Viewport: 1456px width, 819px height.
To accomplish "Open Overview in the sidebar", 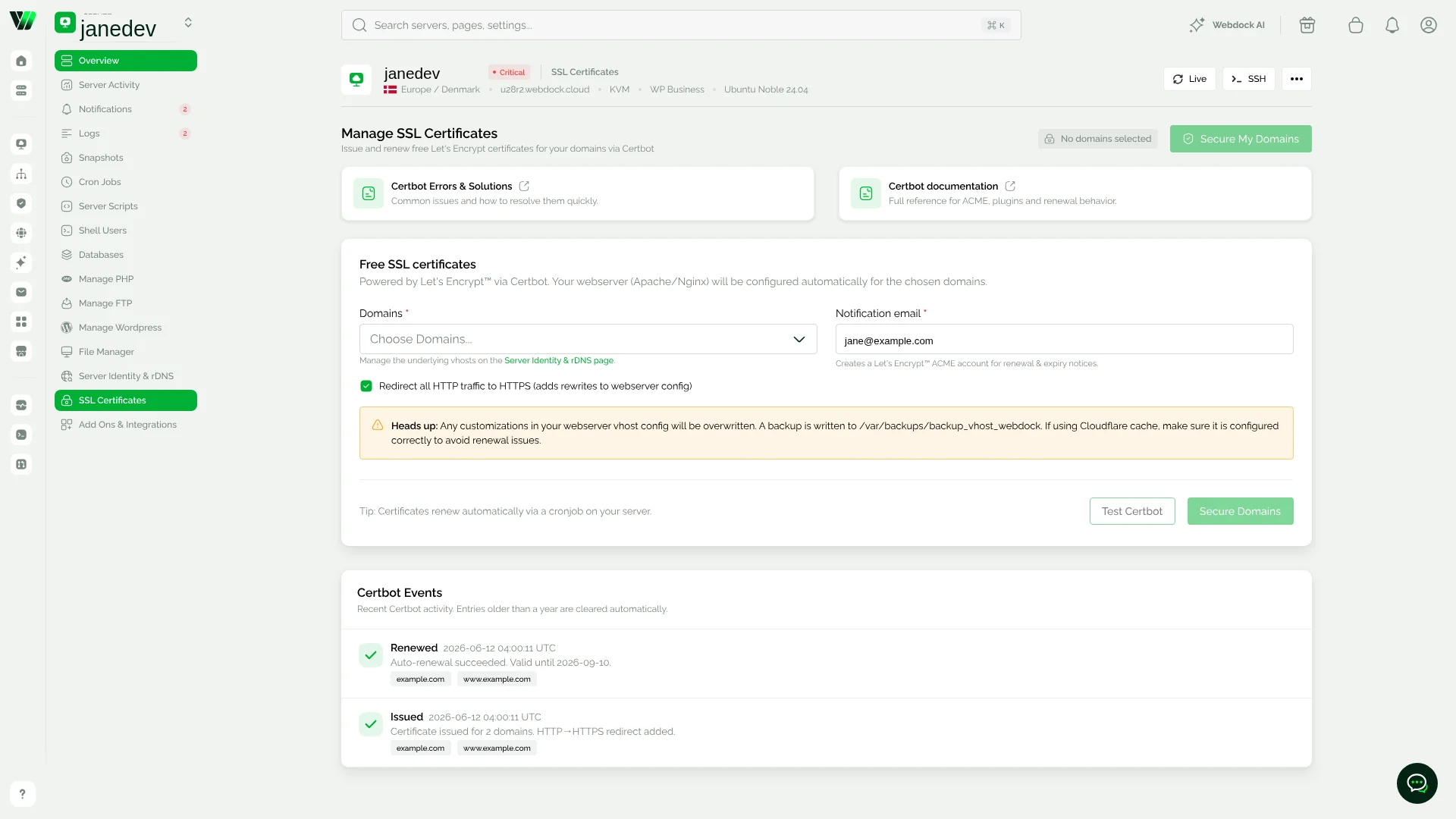I will [x=126, y=61].
